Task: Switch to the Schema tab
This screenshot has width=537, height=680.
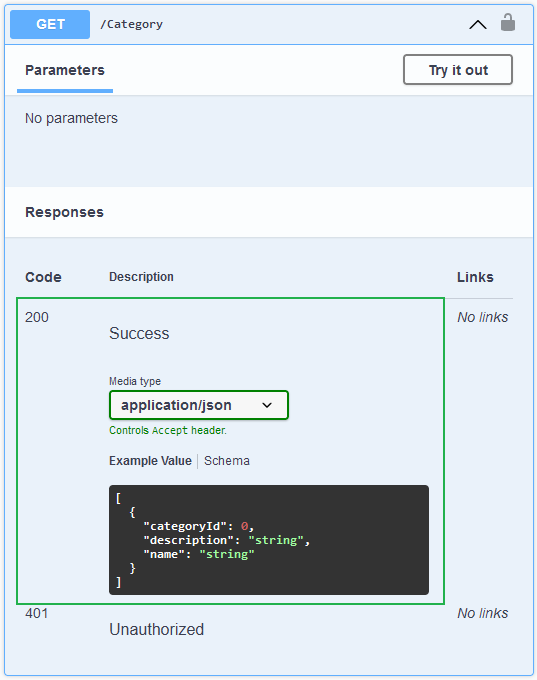Action: click(x=227, y=461)
